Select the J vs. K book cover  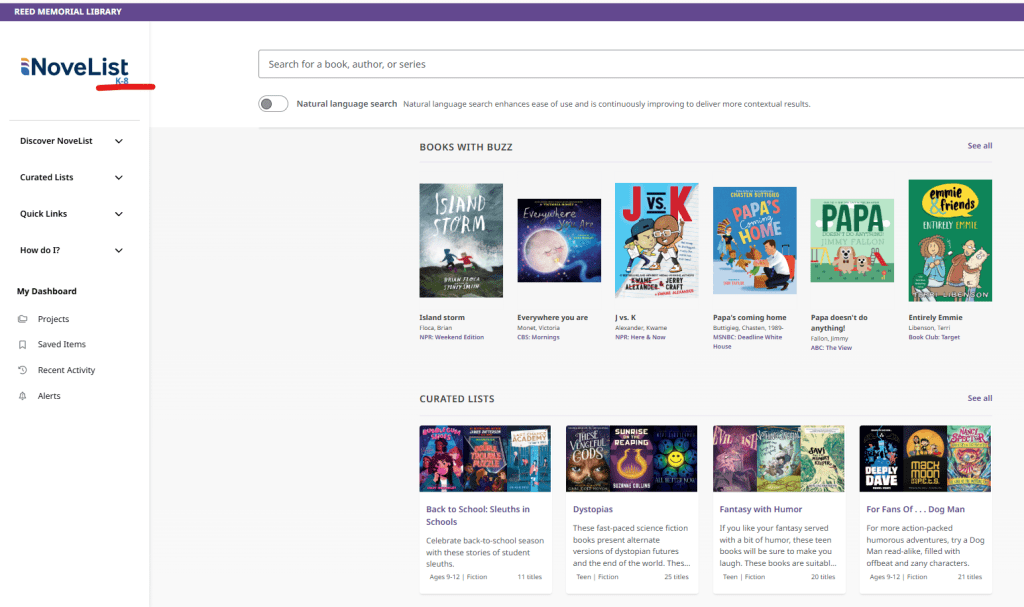656,240
